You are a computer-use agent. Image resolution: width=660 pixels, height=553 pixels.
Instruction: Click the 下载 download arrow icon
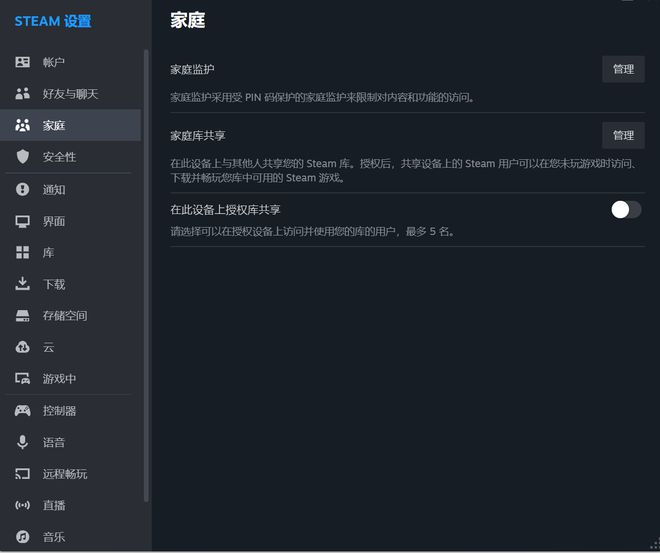(x=22, y=284)
